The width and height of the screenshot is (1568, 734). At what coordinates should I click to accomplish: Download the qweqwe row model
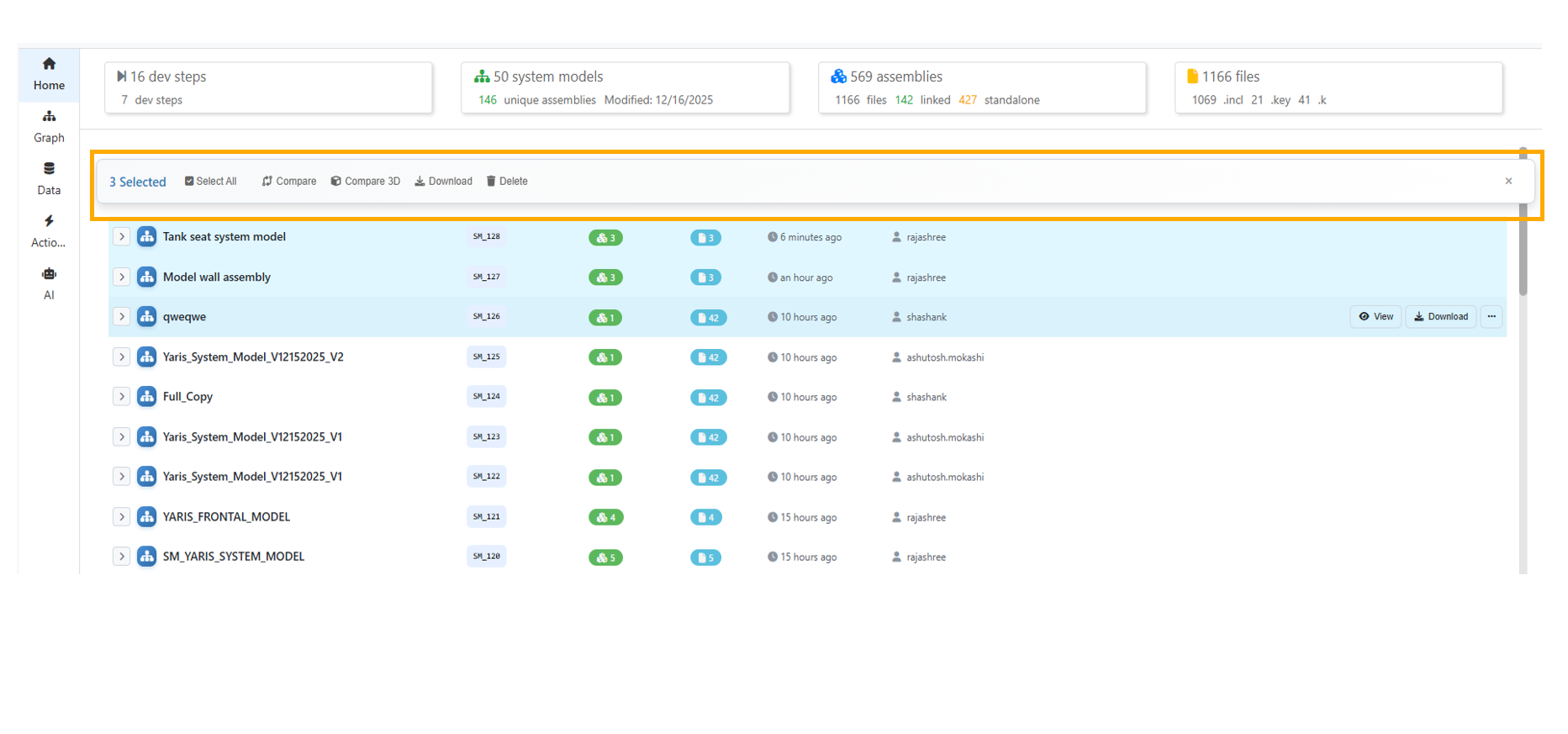[1440, 317]
